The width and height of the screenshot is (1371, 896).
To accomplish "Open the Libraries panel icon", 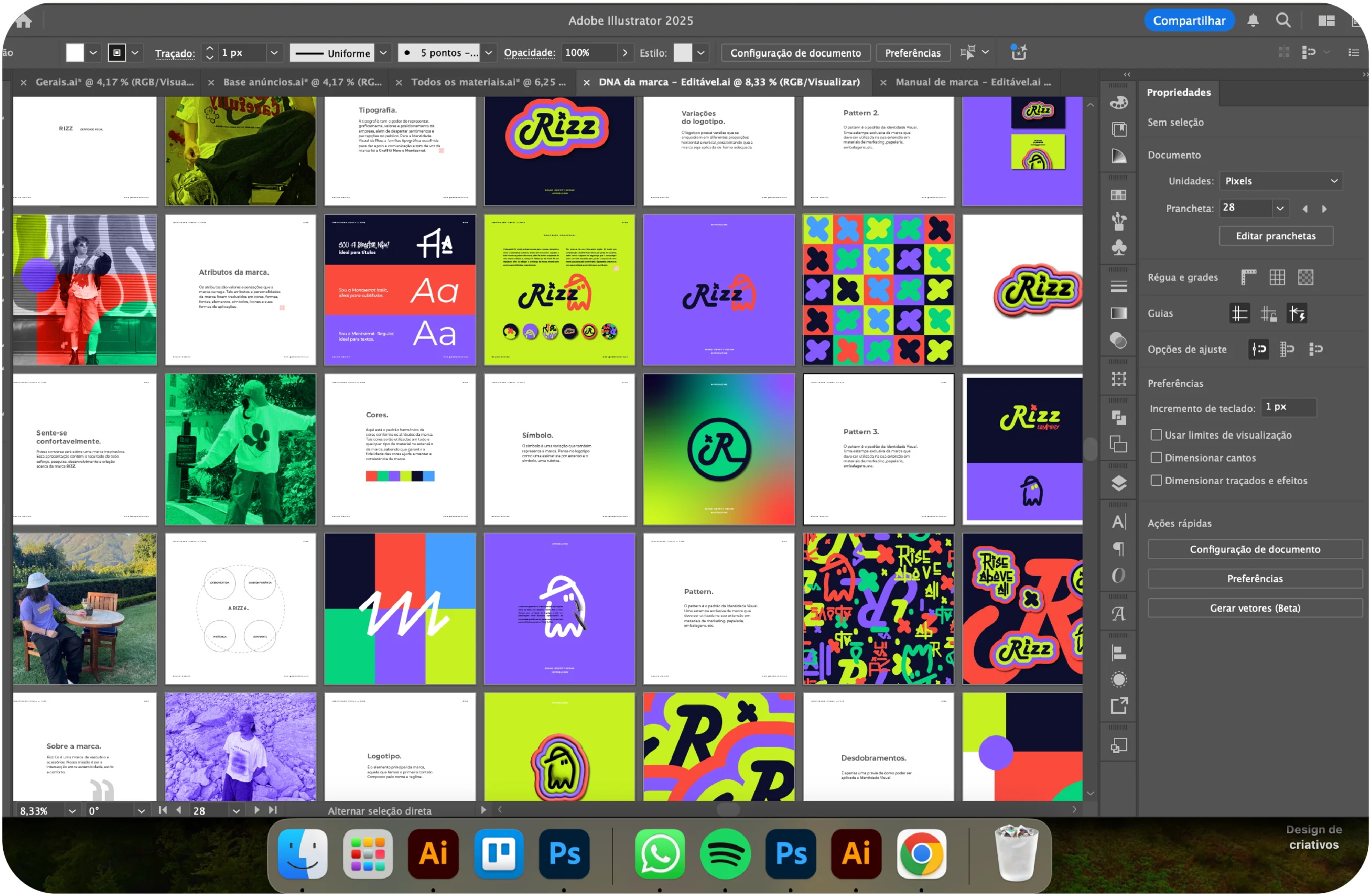I will pyautogui.click(x=1119, y=130).
